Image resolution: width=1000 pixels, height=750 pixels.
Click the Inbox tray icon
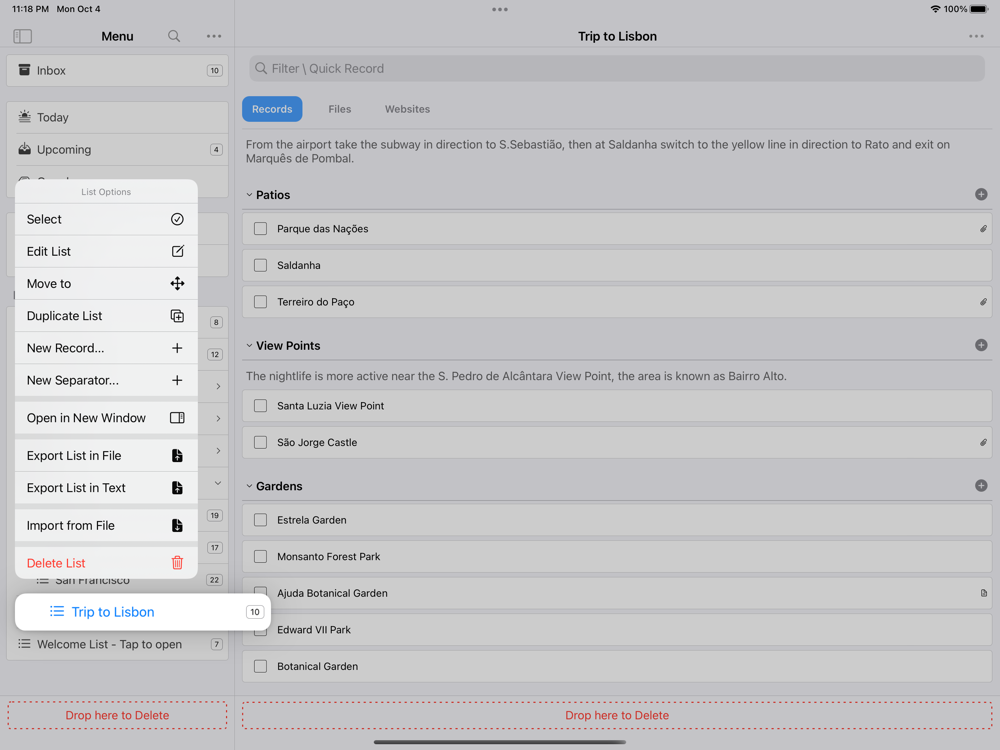point(24,70)
